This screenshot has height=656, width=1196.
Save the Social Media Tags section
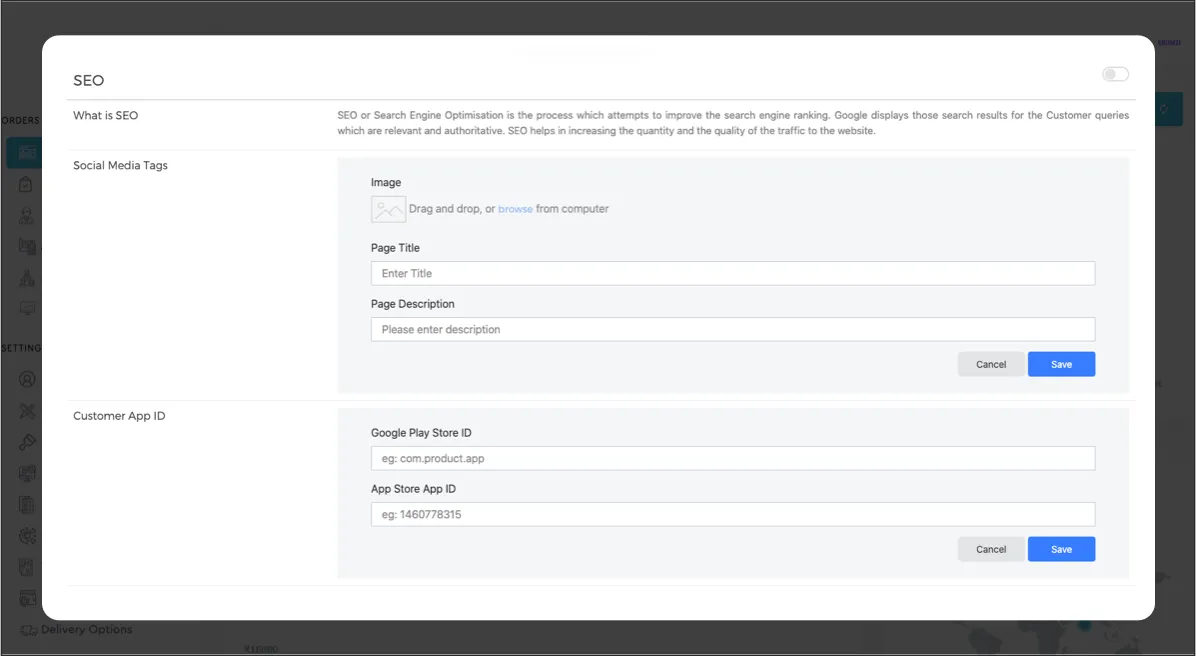point(1061,364)
